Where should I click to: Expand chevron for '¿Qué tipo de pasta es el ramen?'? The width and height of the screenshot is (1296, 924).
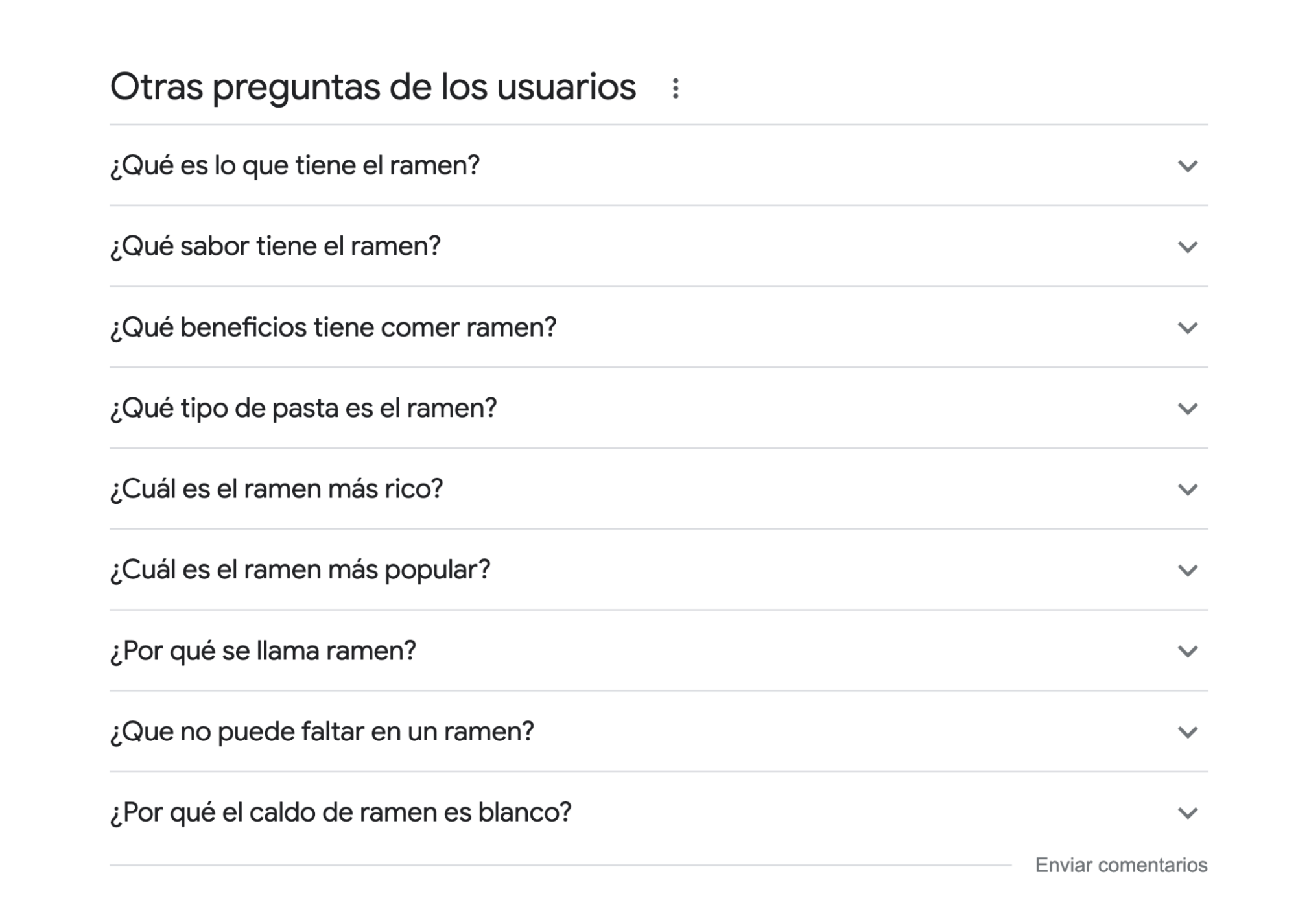point(1186,408)
